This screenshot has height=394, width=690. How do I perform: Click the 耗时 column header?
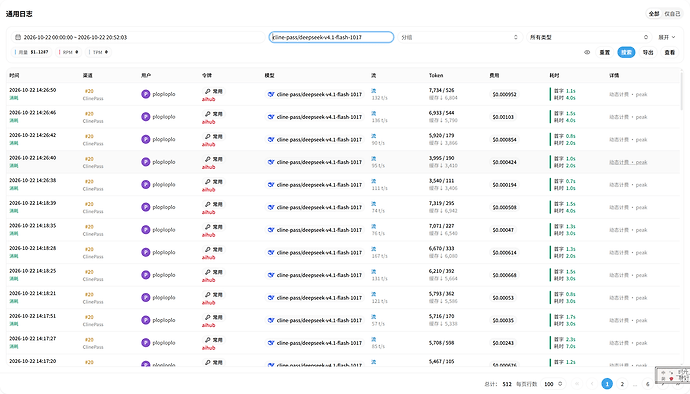554,75
